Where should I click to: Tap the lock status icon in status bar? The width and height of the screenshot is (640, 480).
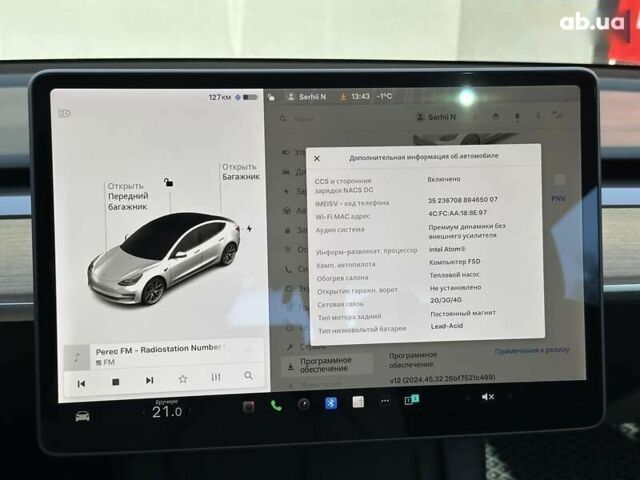tap(271, 97)
